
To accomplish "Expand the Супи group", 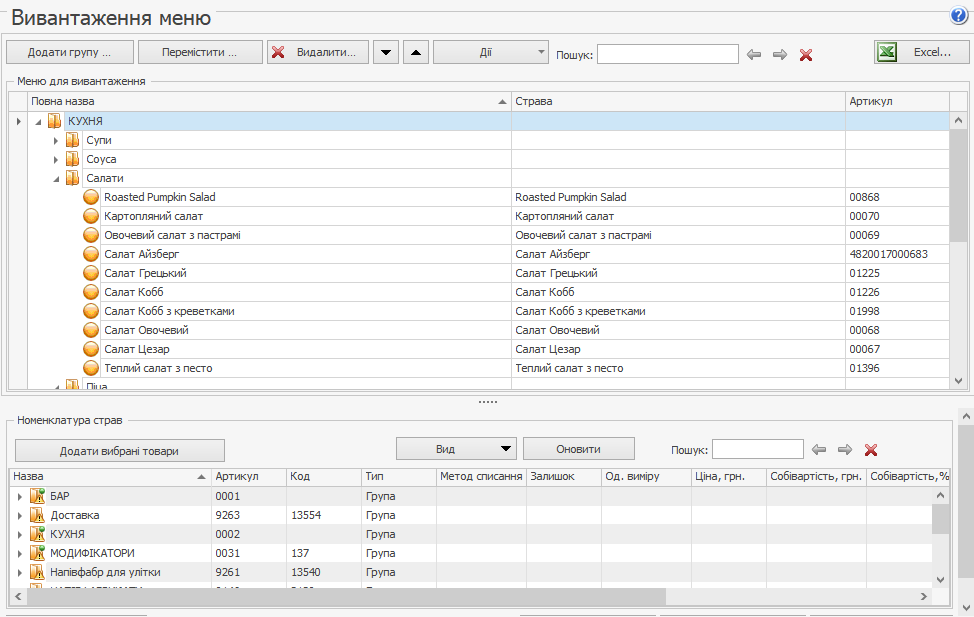I will pyautogui.click(x=56, y=140).
